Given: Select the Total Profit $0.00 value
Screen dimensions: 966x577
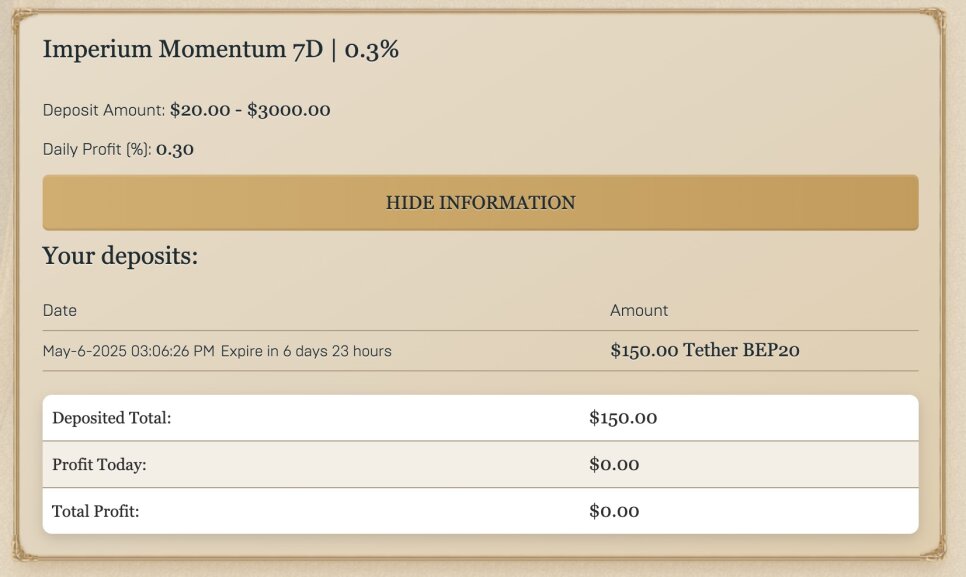Looking at the screenshot, I should point(614,511).
